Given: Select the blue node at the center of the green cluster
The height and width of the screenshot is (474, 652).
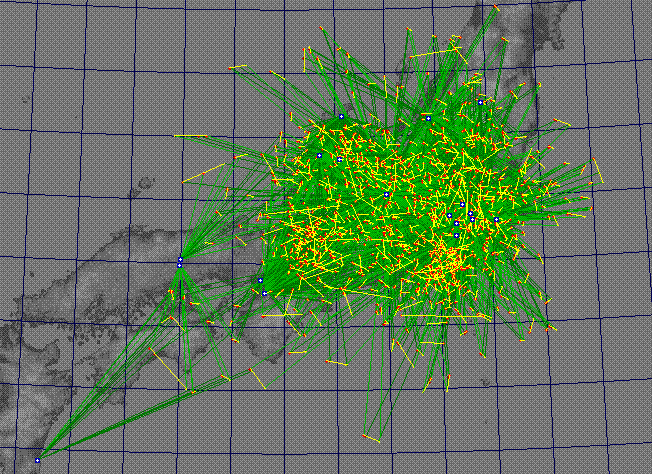Looking at the screenshot, I should tap(387, 195).
